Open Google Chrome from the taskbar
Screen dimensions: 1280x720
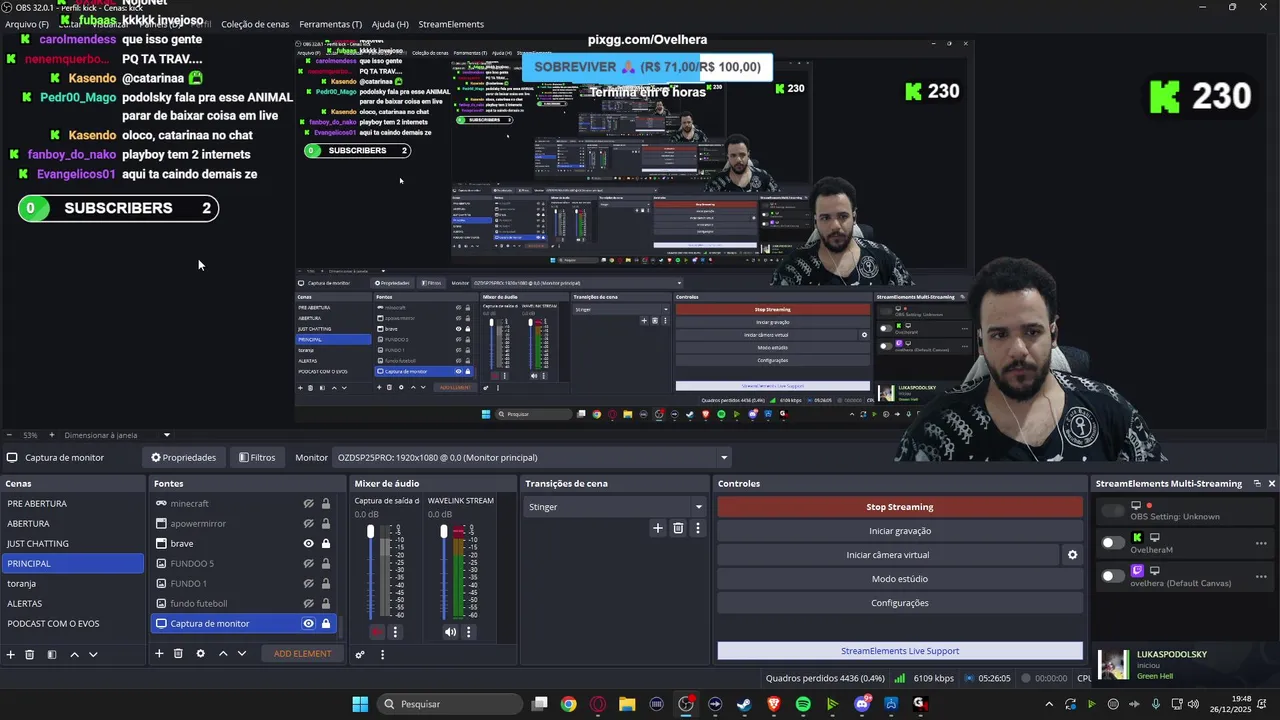coord(569,704)
